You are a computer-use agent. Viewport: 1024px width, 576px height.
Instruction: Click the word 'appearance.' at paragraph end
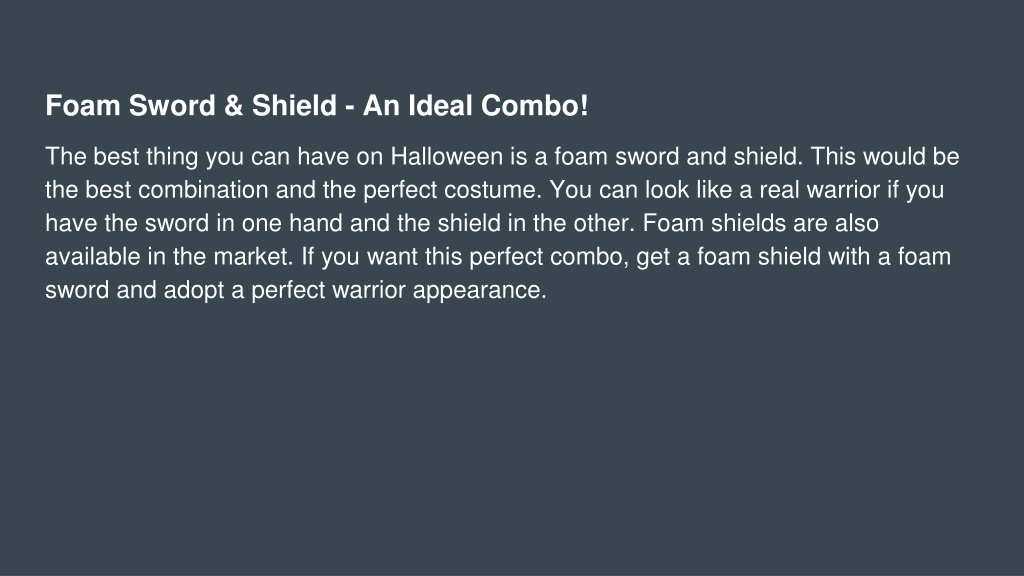click(x=479, y=291)
